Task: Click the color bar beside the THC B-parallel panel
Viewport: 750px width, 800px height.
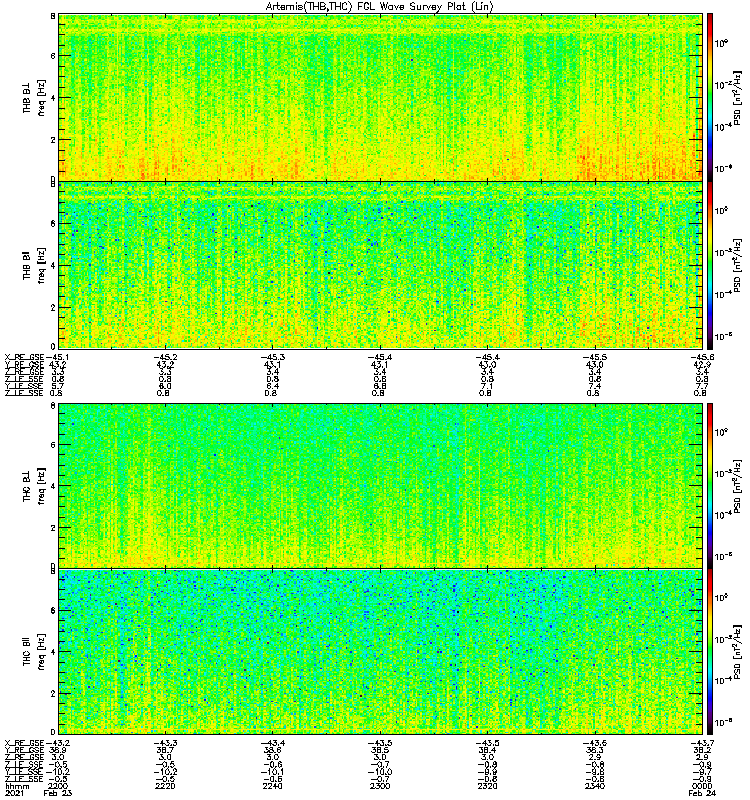Action: point(710,652)
